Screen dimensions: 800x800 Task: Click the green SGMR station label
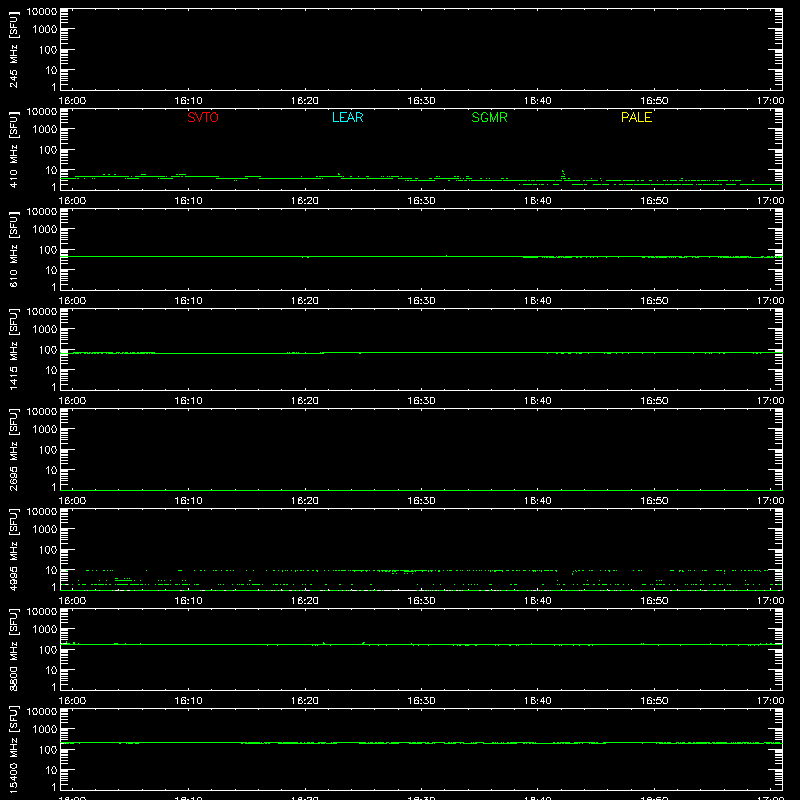[489, 117]
